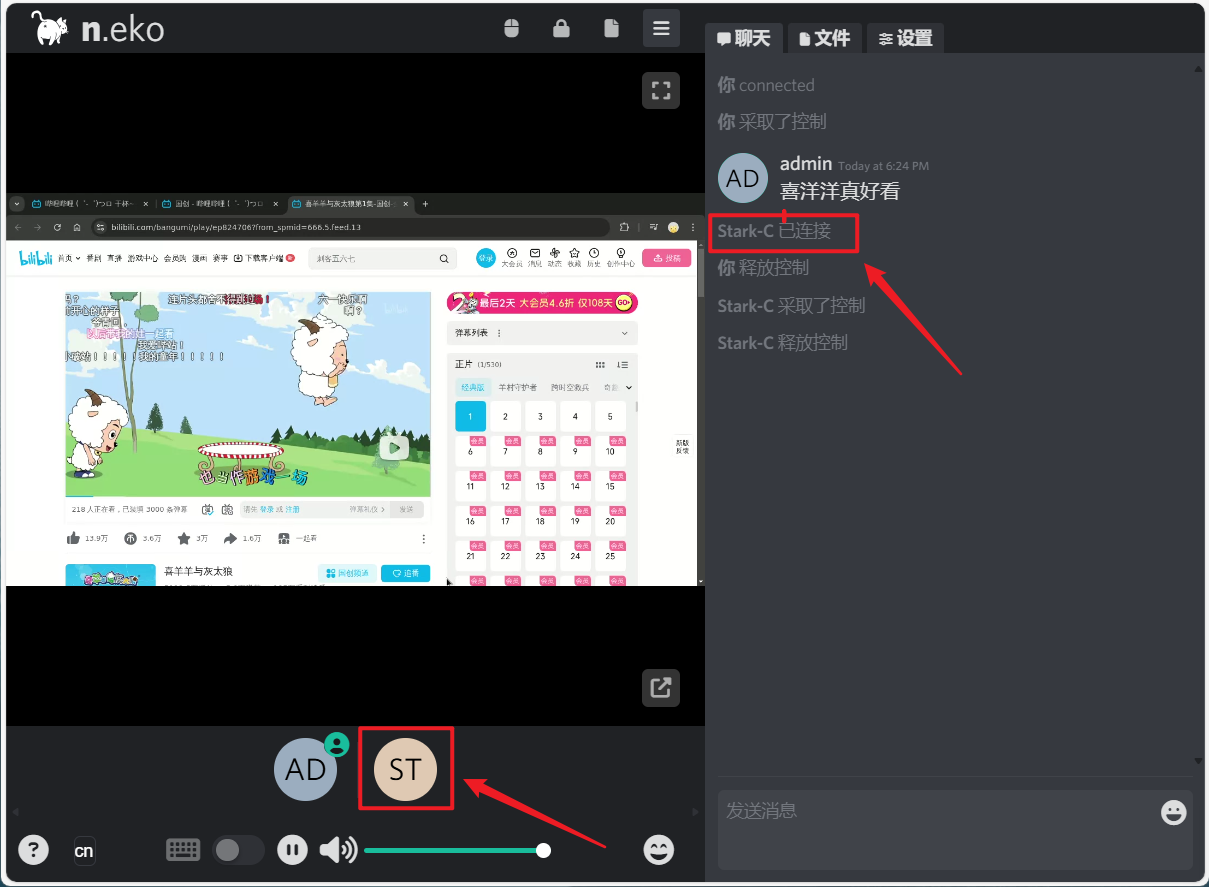The image size is (1209, 887).
Task: Open 会员购 in bilibili nav
Action: 175,258
